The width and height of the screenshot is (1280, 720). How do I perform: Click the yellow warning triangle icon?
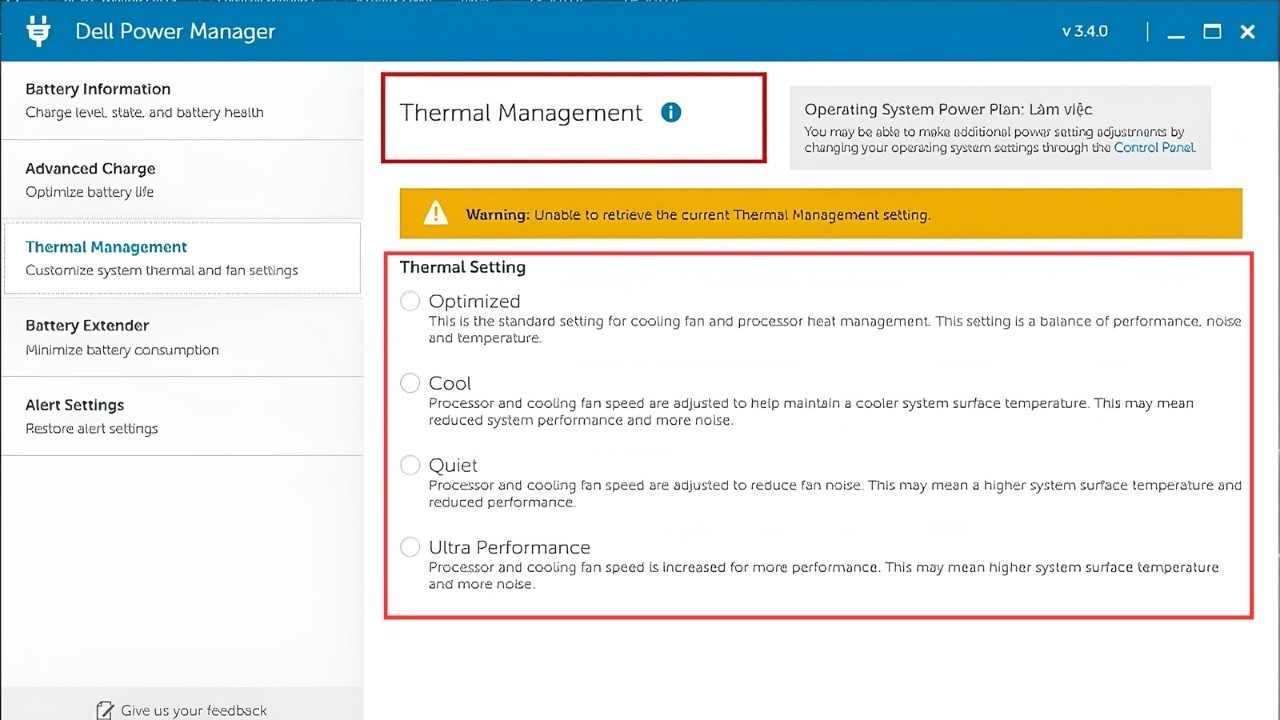coord(436,213)
